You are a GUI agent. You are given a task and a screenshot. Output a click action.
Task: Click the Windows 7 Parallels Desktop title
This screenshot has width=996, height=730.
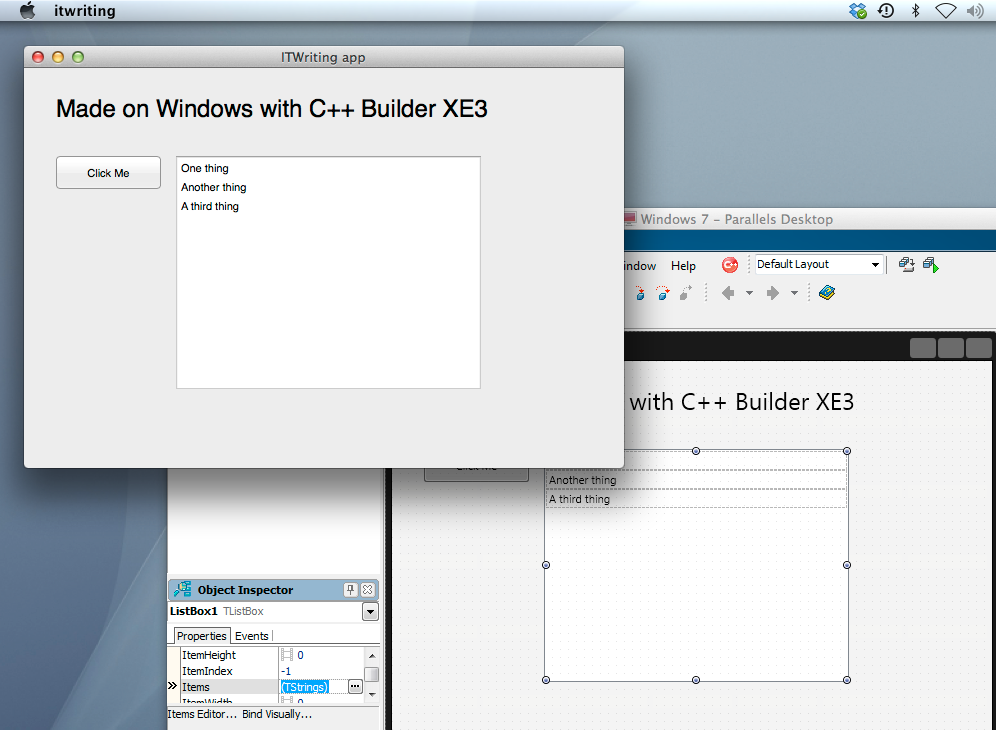pos(736,219)
